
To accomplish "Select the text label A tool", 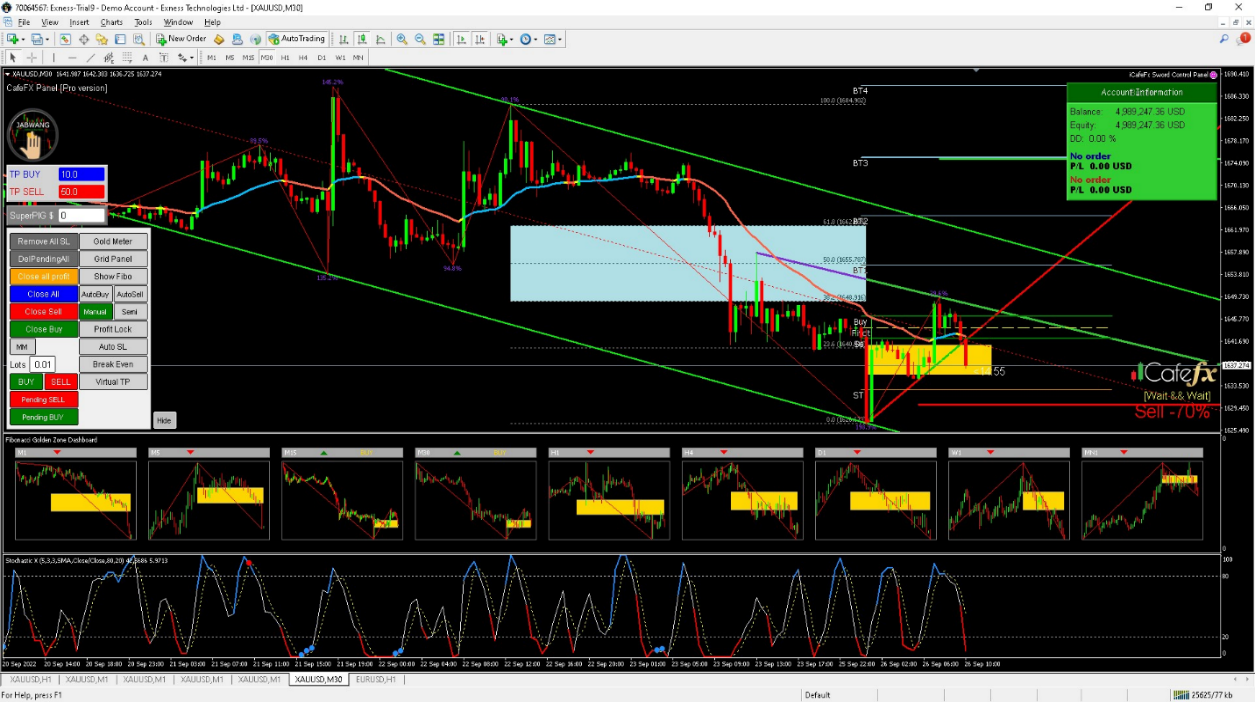I will [145, 57].
